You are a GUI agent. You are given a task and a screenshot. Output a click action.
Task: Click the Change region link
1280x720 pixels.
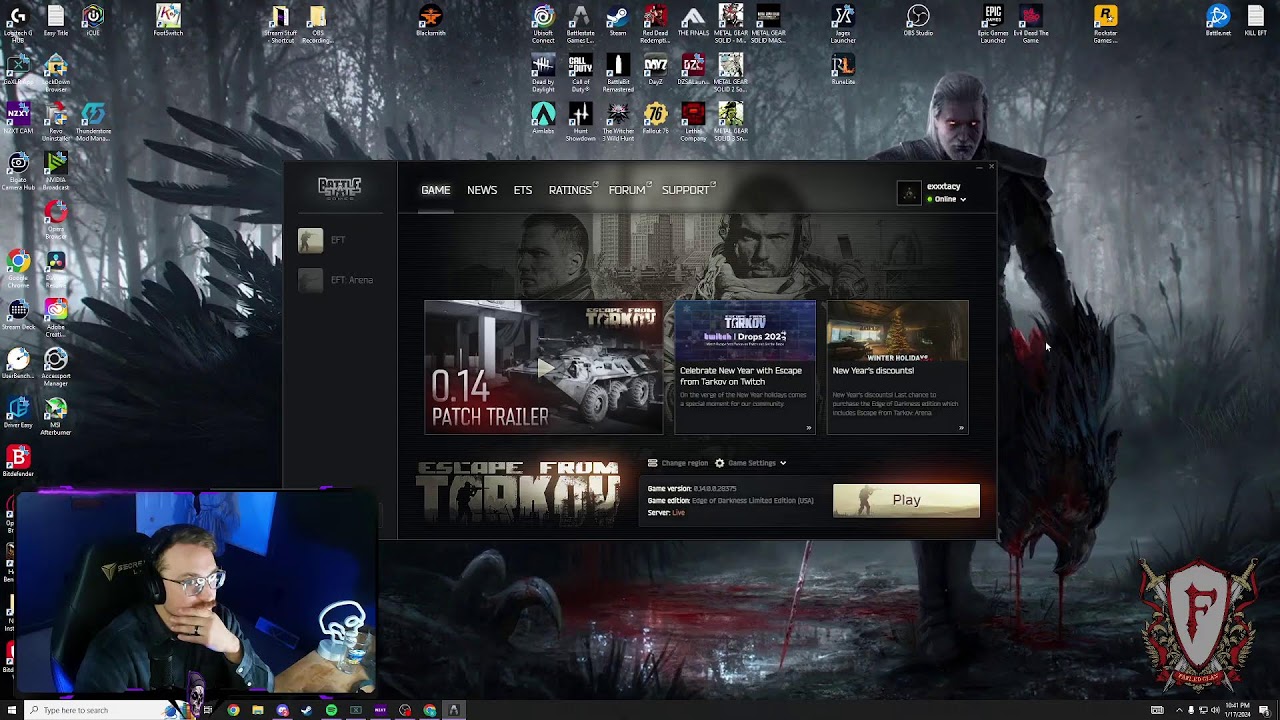[x=678, y=463]
